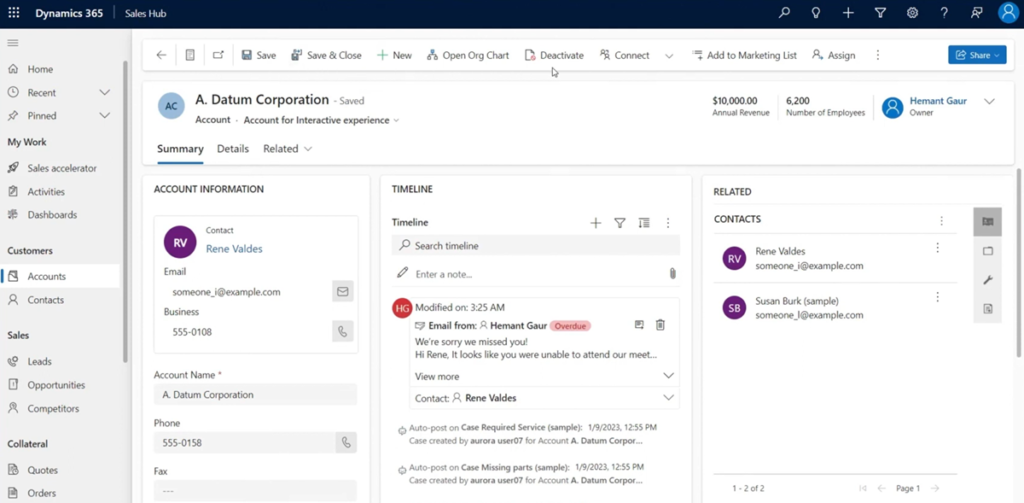Switch to the Summary tab

pos(180,149)
